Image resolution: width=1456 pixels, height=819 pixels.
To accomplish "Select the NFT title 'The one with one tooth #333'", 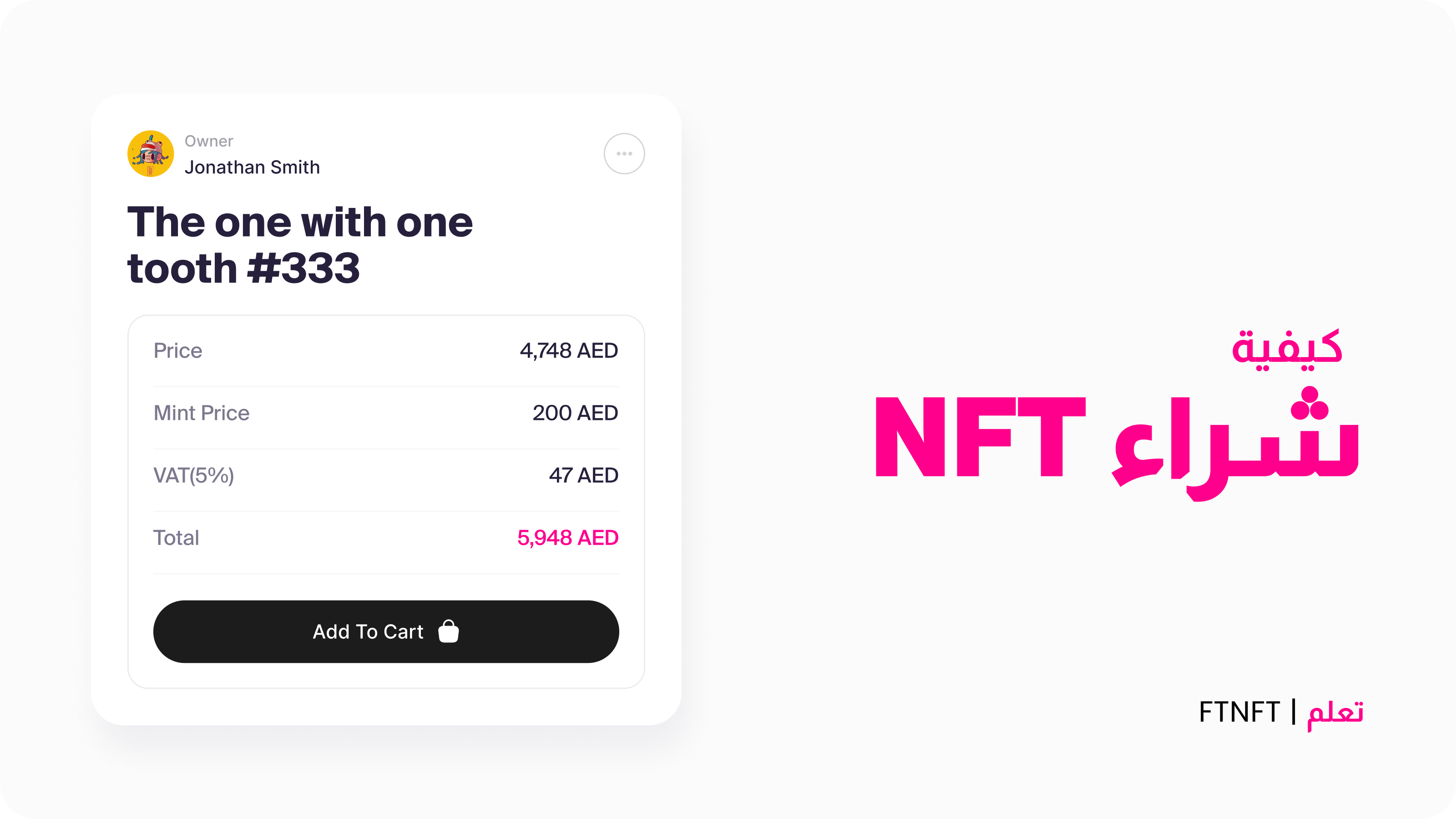I will (x=299, y=245).
